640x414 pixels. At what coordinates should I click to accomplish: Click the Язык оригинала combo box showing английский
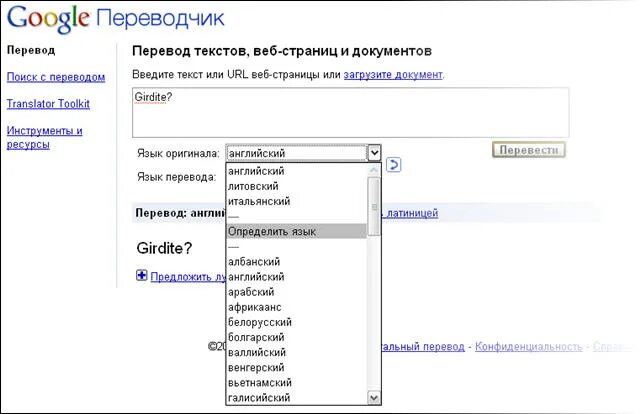point(303,153)
